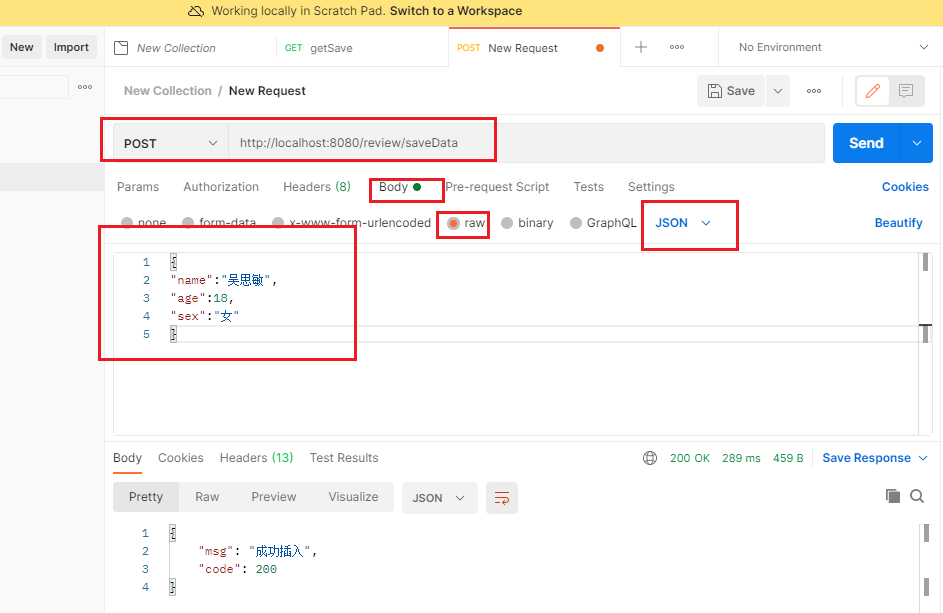Open the Pre-request Script tab
The width and height of the screenshot is (943, 613).
pyautogui.click(x=497, y=187)
